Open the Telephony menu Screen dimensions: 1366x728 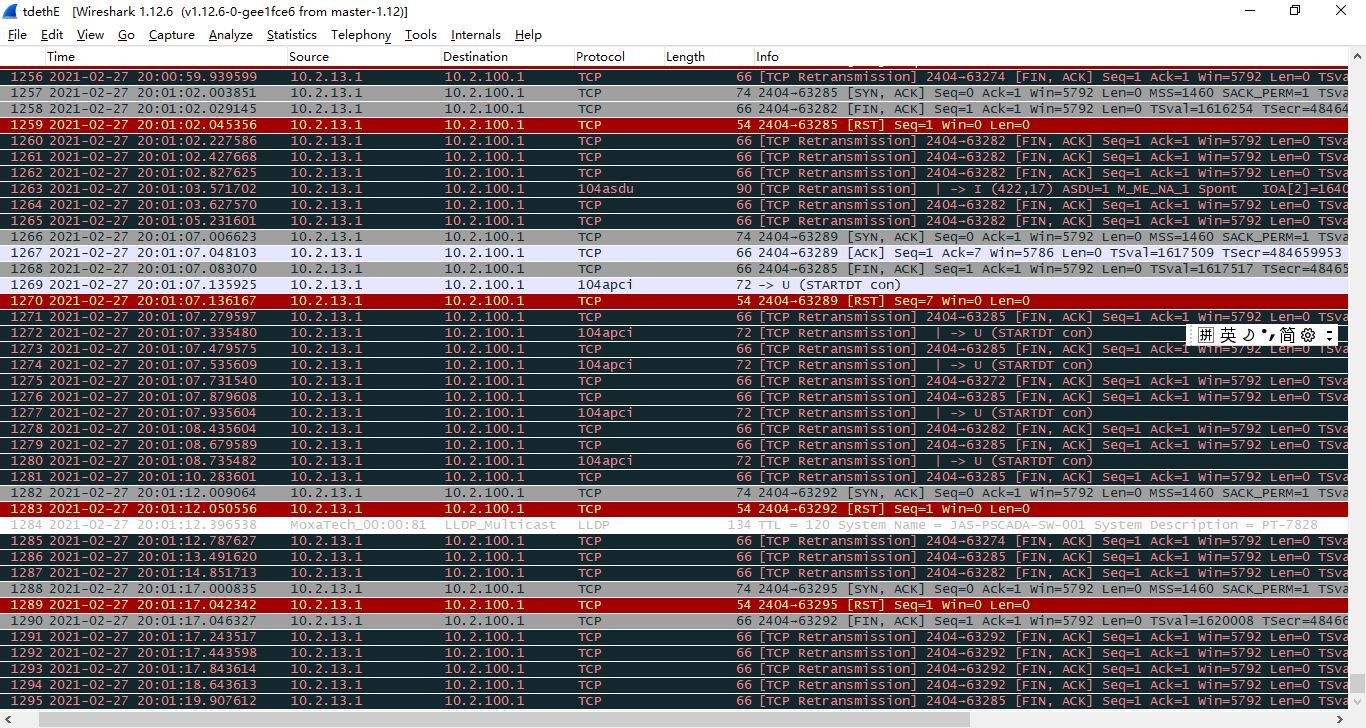[361, 34]
